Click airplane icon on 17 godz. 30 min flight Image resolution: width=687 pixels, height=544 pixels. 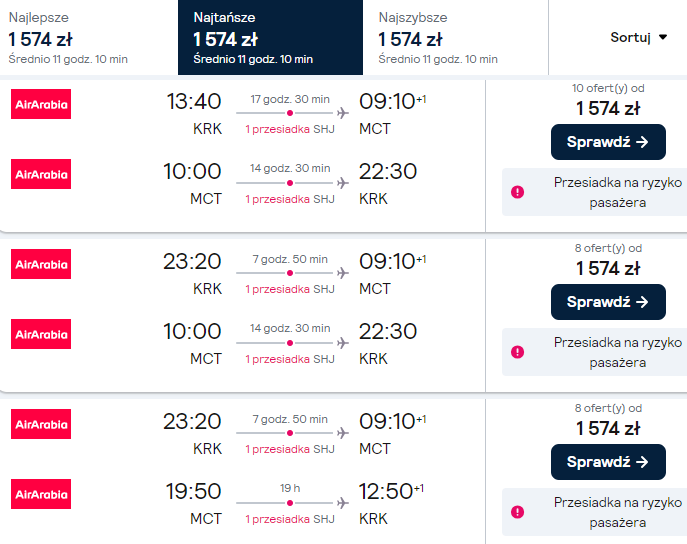pyautogui.click(x=343, y=113)
